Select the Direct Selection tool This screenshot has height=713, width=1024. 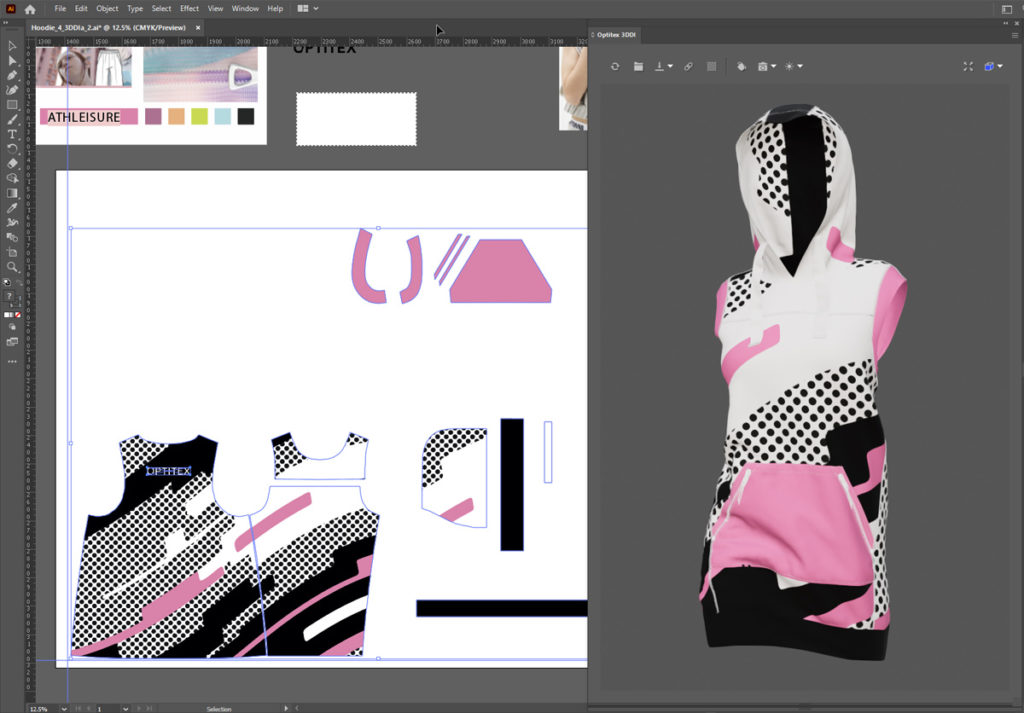click(x=12, y=60)
